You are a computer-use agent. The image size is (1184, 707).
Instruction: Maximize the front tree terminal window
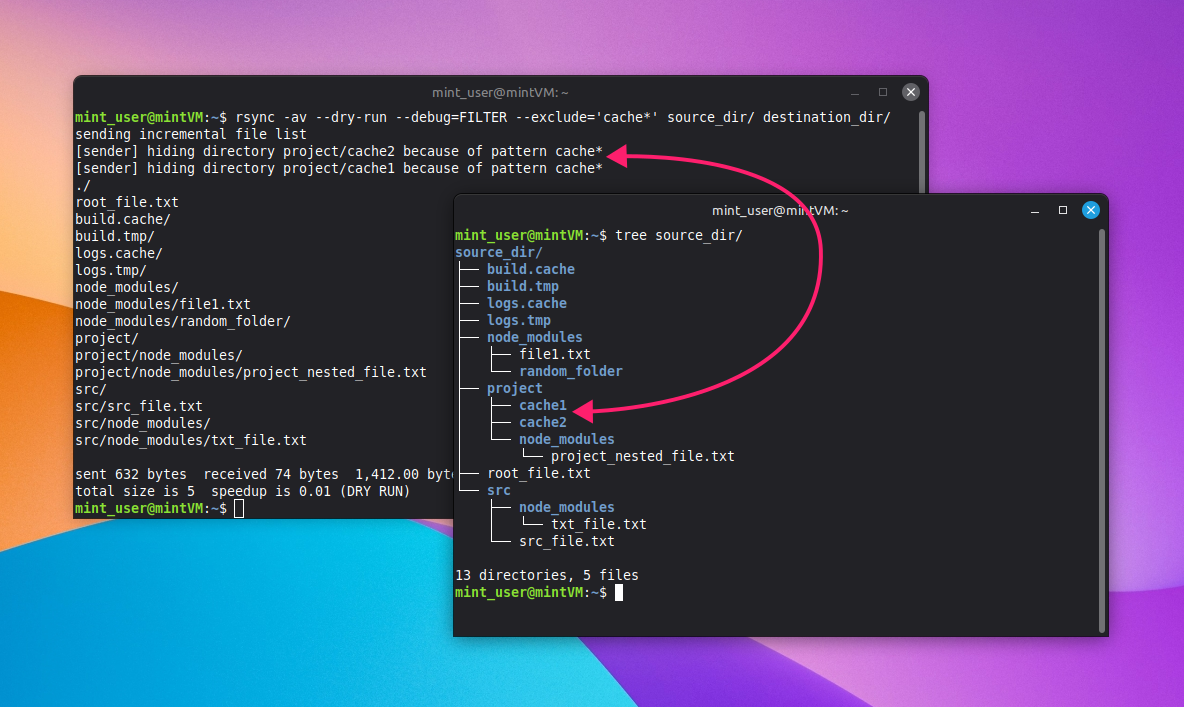[x=1062, y=210]
